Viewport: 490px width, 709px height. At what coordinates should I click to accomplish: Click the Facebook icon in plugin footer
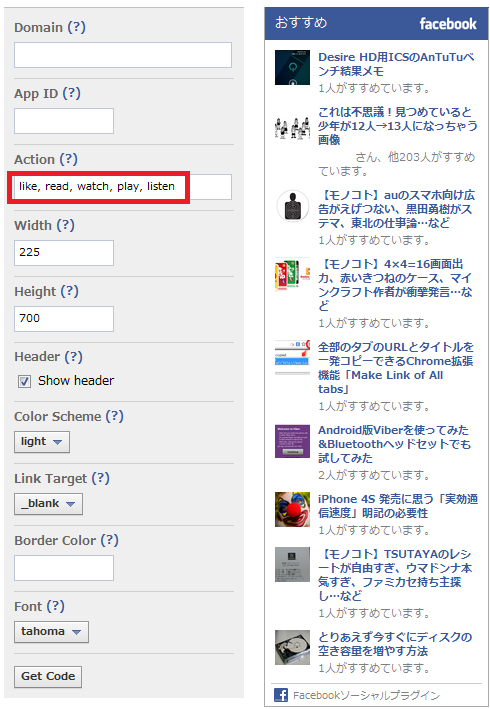coord(281,695)
